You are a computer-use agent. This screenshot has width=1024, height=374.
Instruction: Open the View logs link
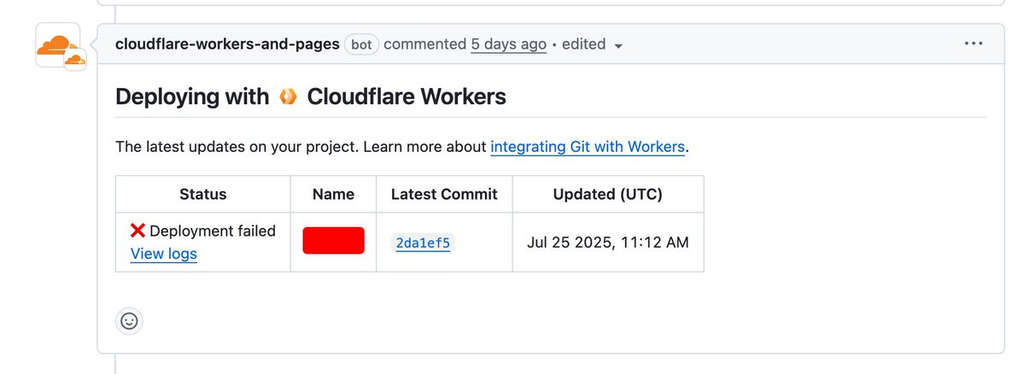pos(164,253)
